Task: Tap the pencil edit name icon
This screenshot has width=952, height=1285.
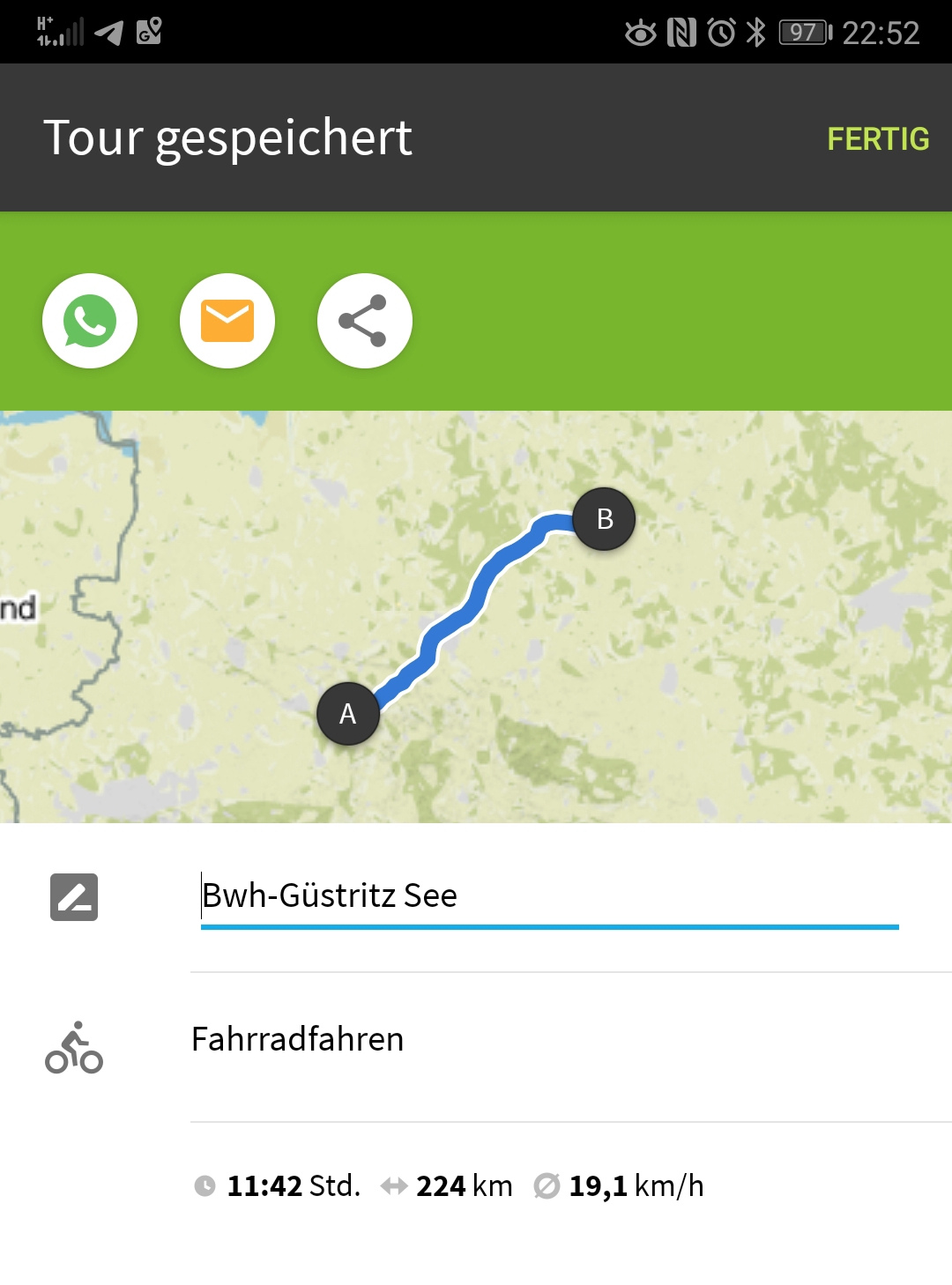Action: (74, 897)
